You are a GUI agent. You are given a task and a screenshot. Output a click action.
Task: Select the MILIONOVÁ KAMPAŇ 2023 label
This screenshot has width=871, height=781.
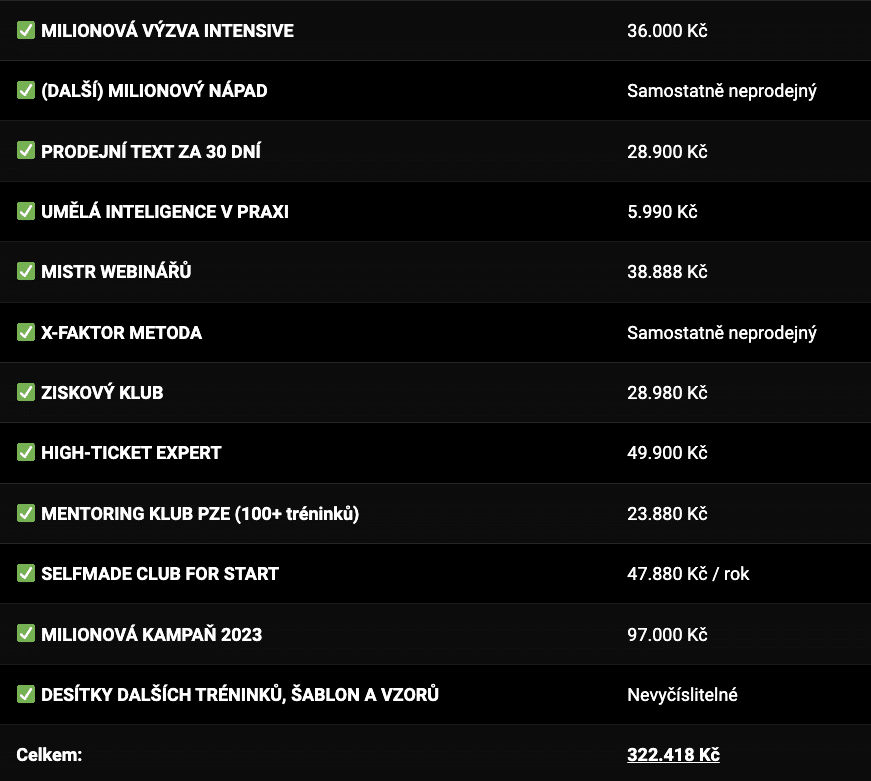(151, 634)
